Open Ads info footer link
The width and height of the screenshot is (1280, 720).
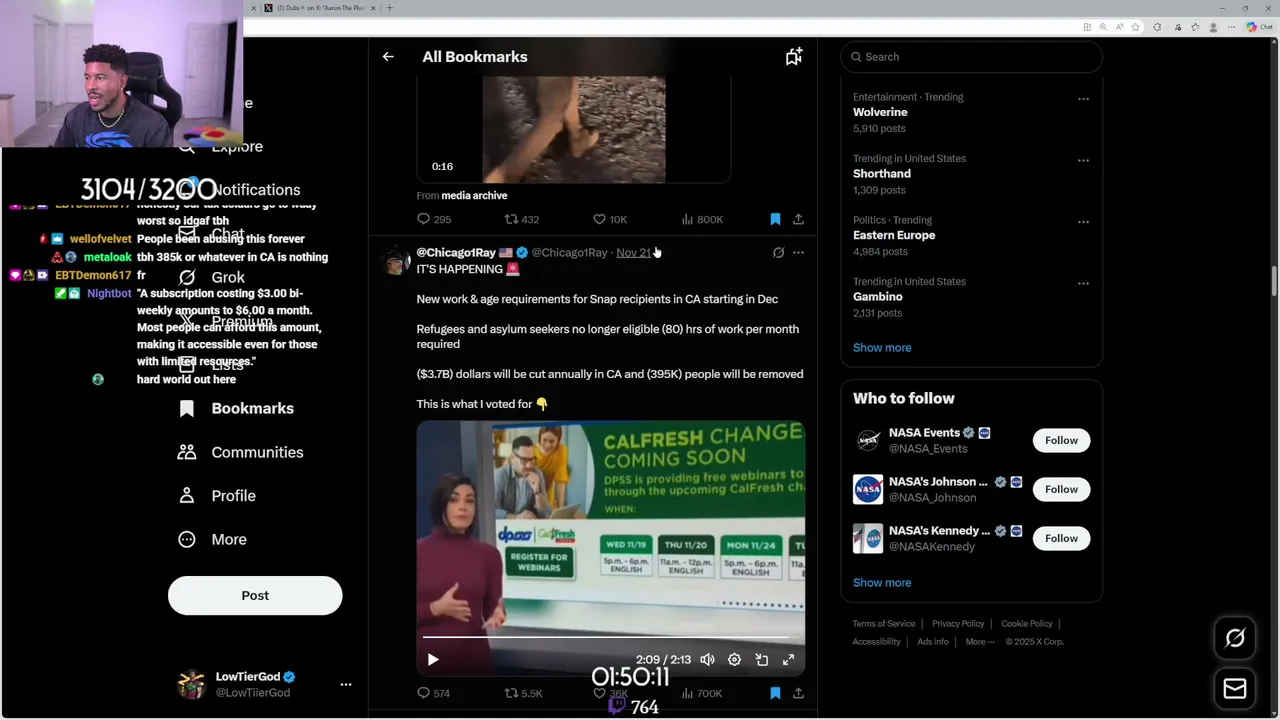click(x=933, y=642)
